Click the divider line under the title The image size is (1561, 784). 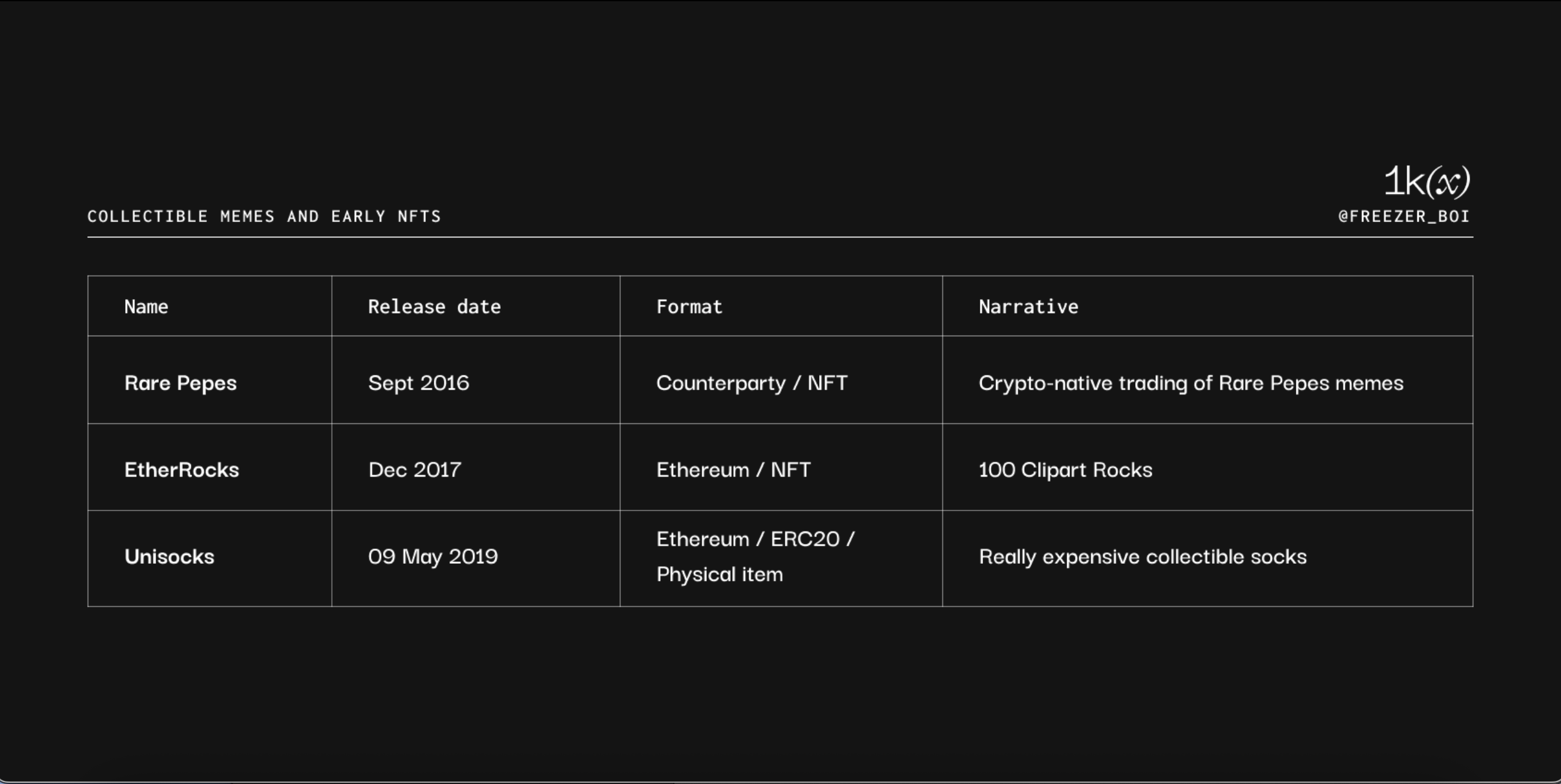point(779,237)
